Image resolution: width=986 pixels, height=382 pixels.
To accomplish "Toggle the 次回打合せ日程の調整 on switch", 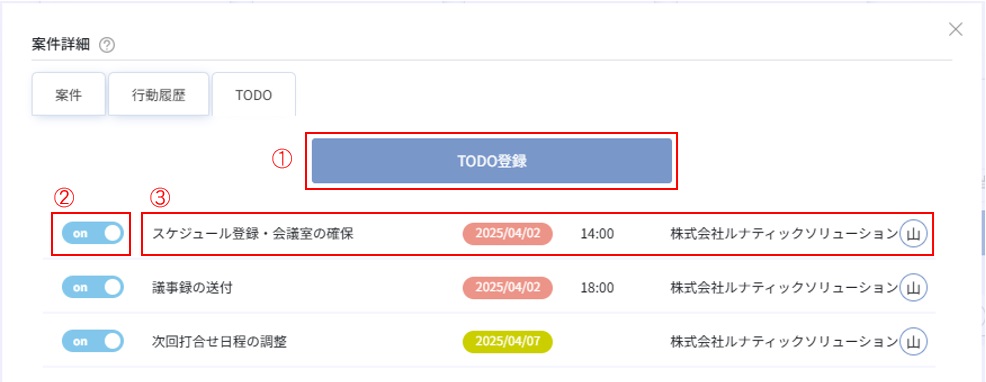I will [92, 341].
